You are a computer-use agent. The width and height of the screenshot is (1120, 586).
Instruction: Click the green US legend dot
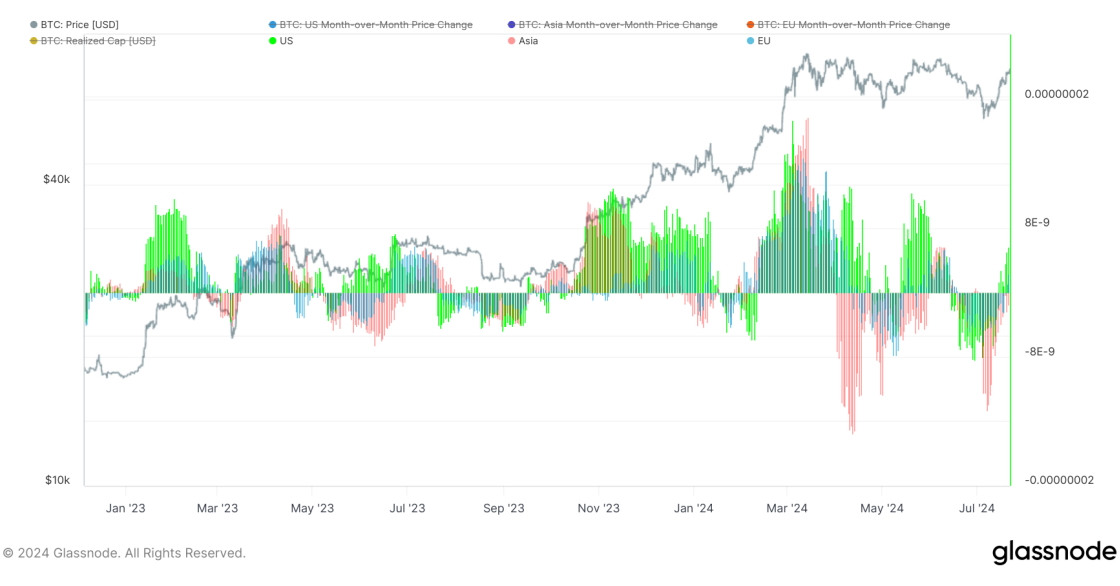coord(273,41)
